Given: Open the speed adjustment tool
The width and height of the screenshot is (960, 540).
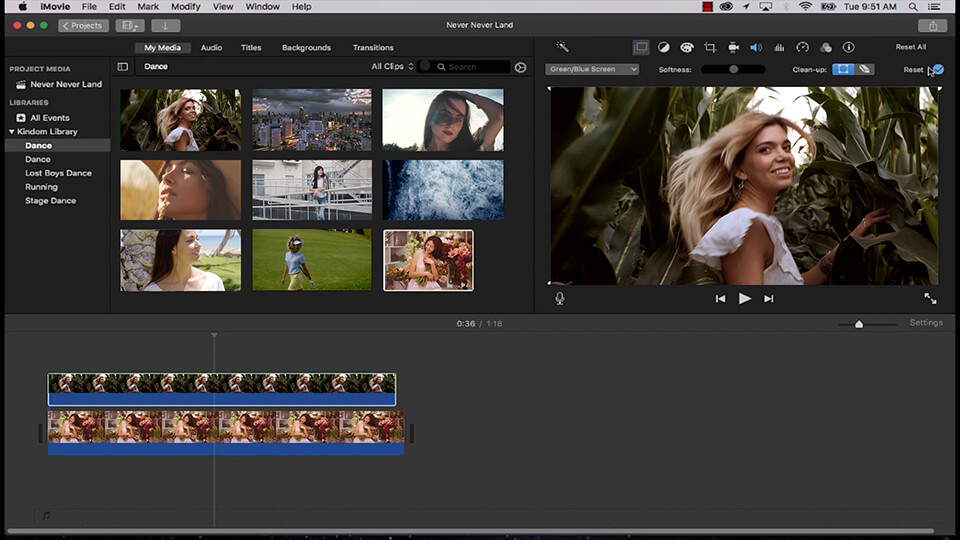Looking at the screenshot, I should click(x=802, y=47).
